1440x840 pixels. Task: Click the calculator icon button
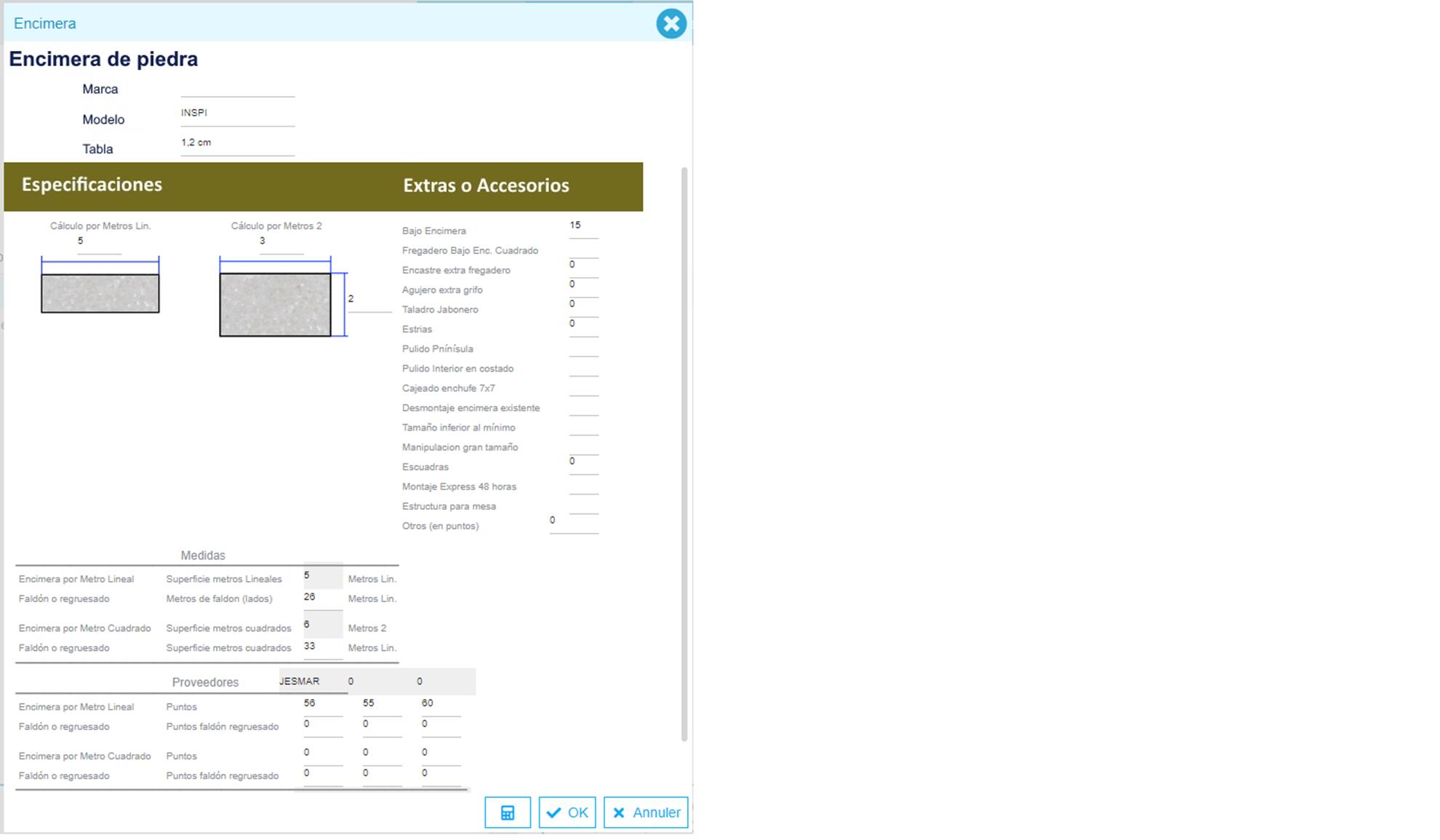pyautogui.click(x=507, y=812)
